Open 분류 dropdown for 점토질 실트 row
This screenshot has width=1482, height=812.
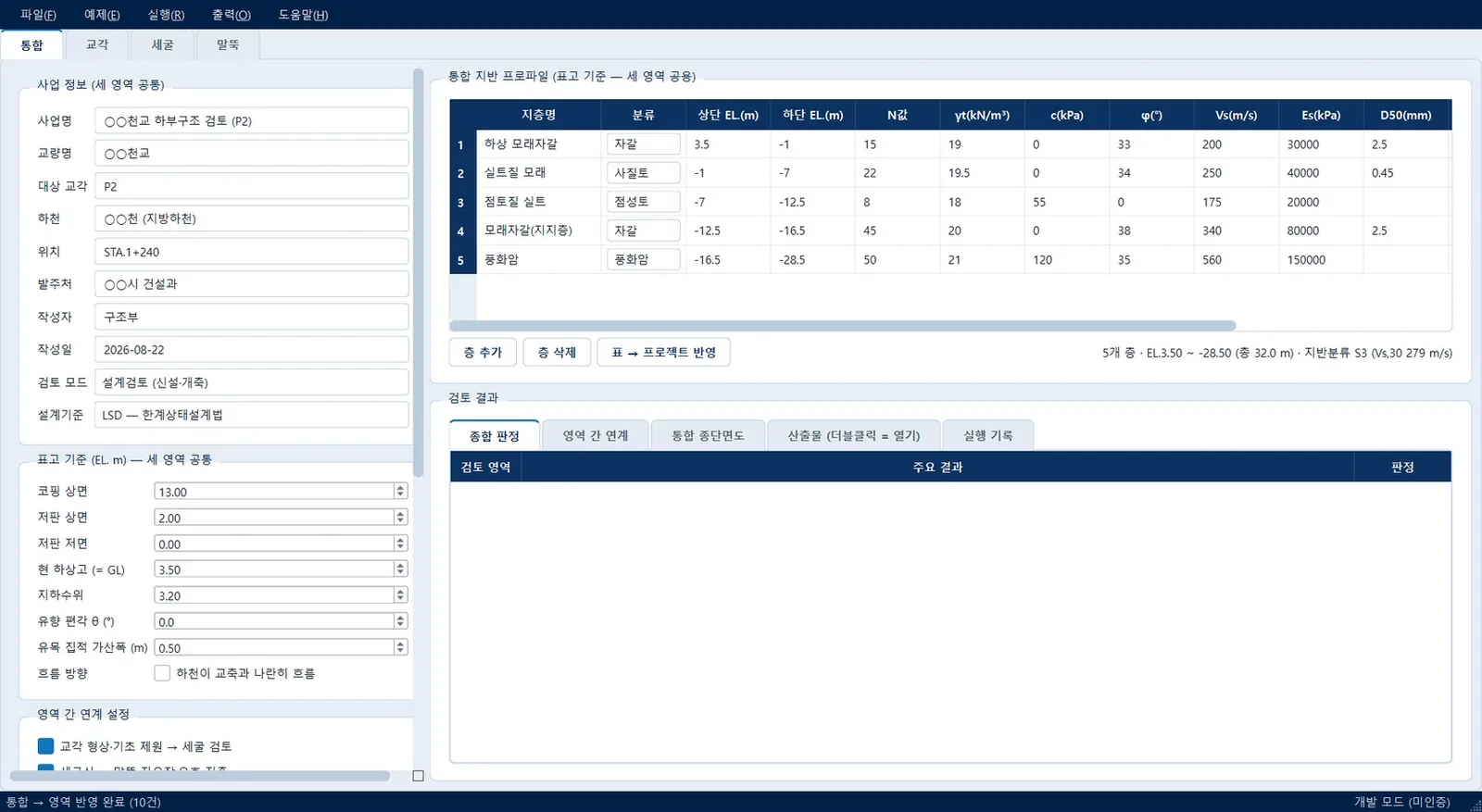point(644,201)
